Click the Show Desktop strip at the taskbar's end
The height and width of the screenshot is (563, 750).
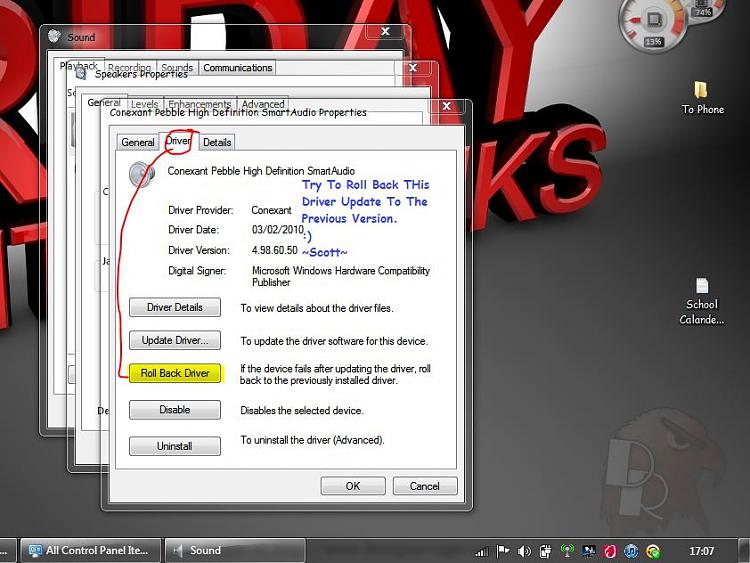tap(744, 551)
